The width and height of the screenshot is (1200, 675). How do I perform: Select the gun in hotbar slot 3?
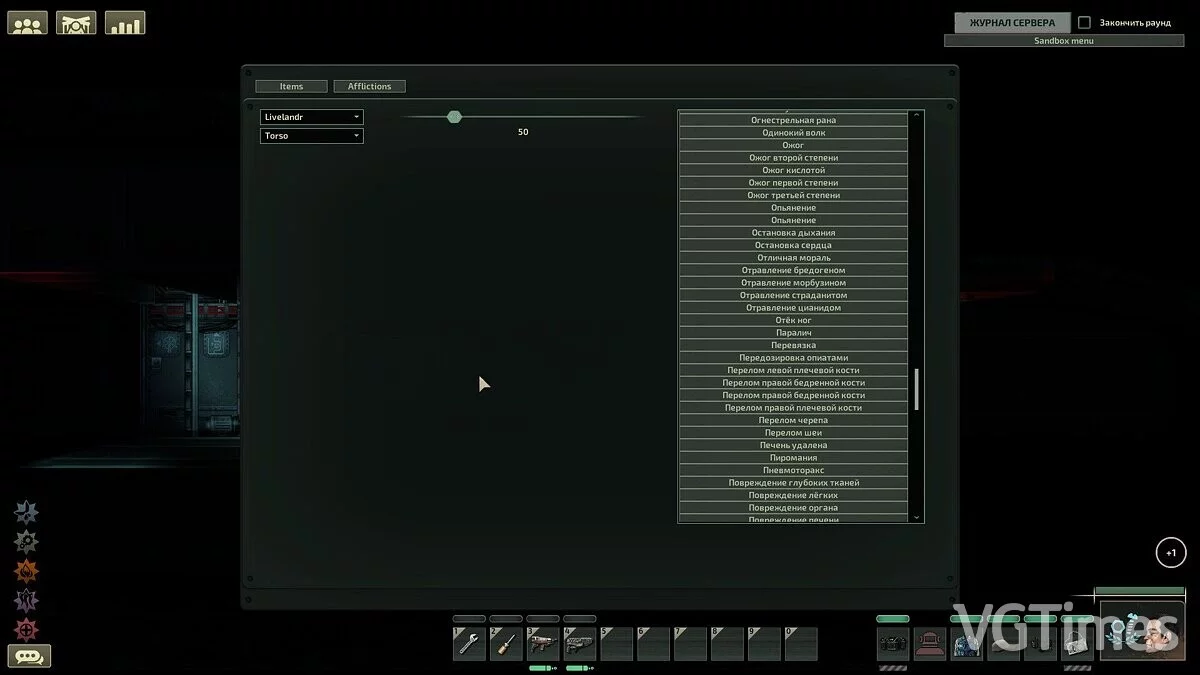point(543,644)
